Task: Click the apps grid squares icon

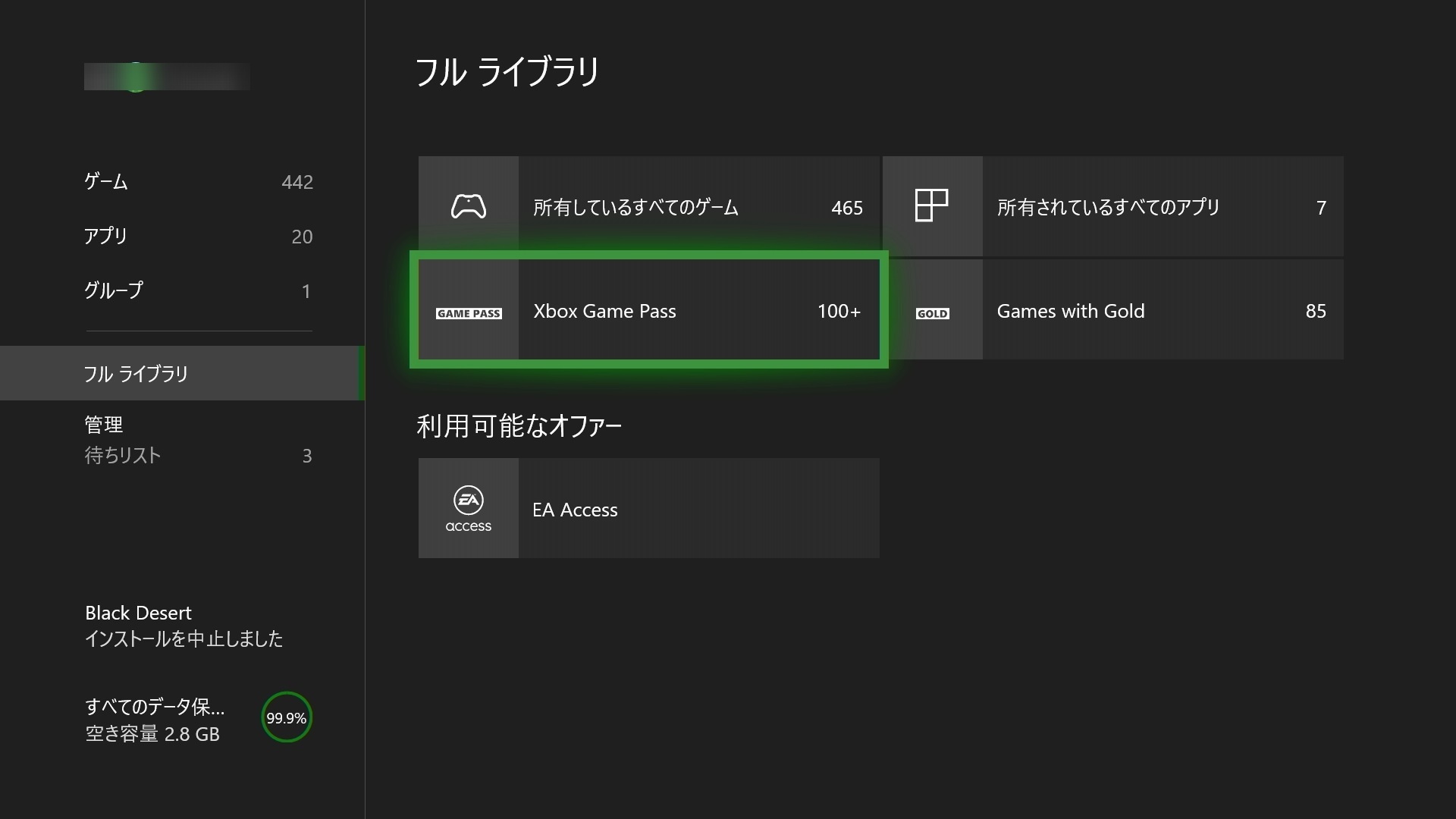Action: [931, 206]
